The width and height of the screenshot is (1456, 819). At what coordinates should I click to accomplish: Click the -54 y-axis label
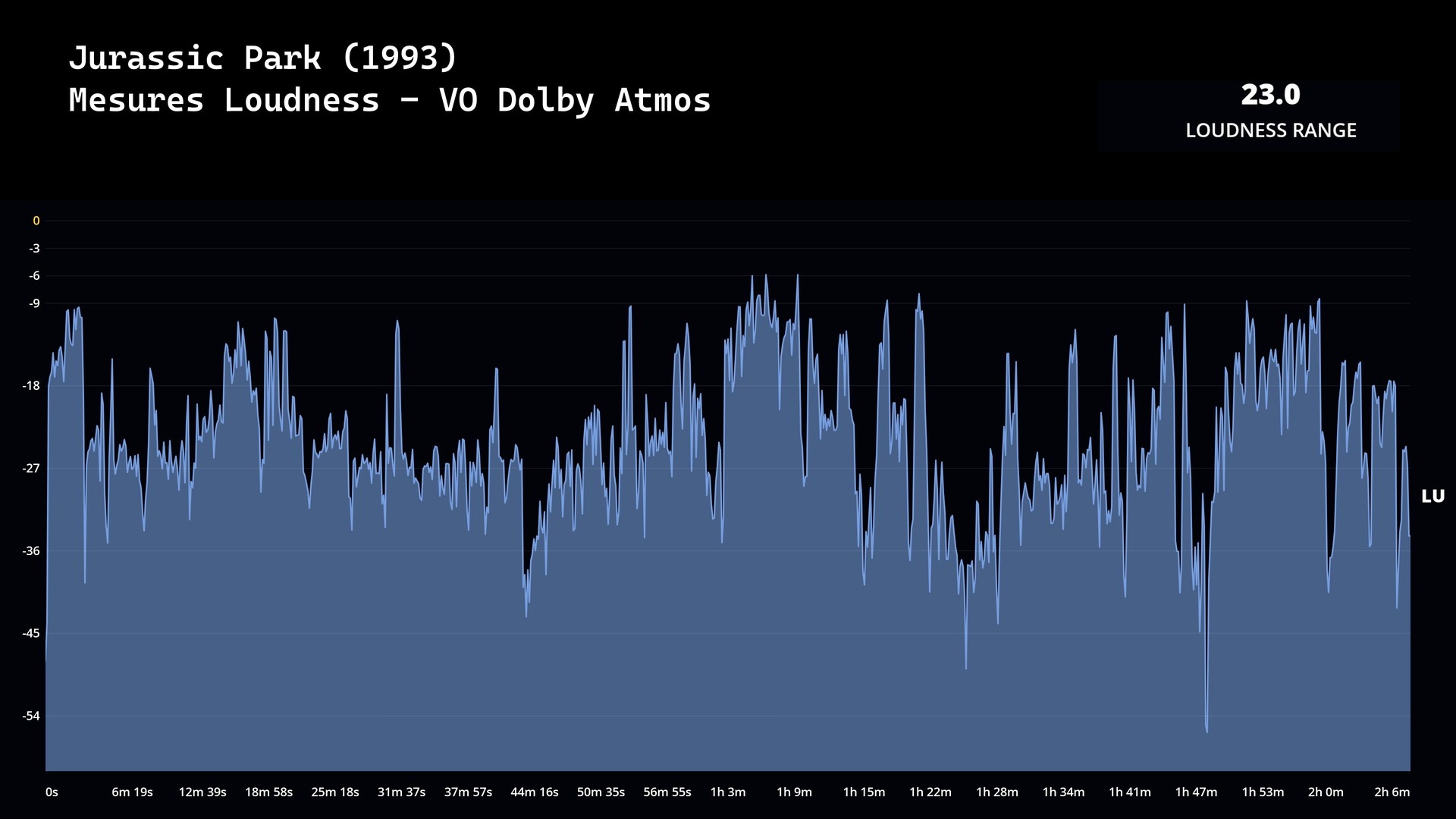32,716
